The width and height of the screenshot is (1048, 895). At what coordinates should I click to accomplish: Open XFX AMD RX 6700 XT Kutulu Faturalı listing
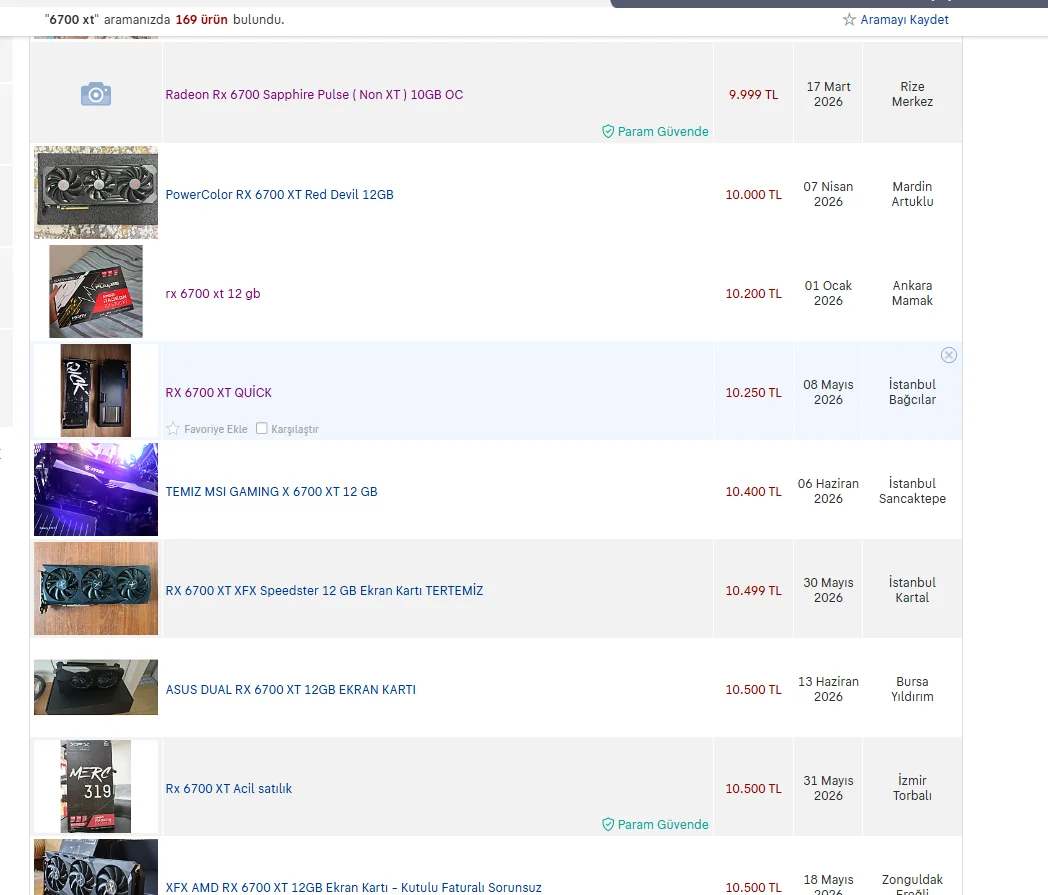pos(354,887)
